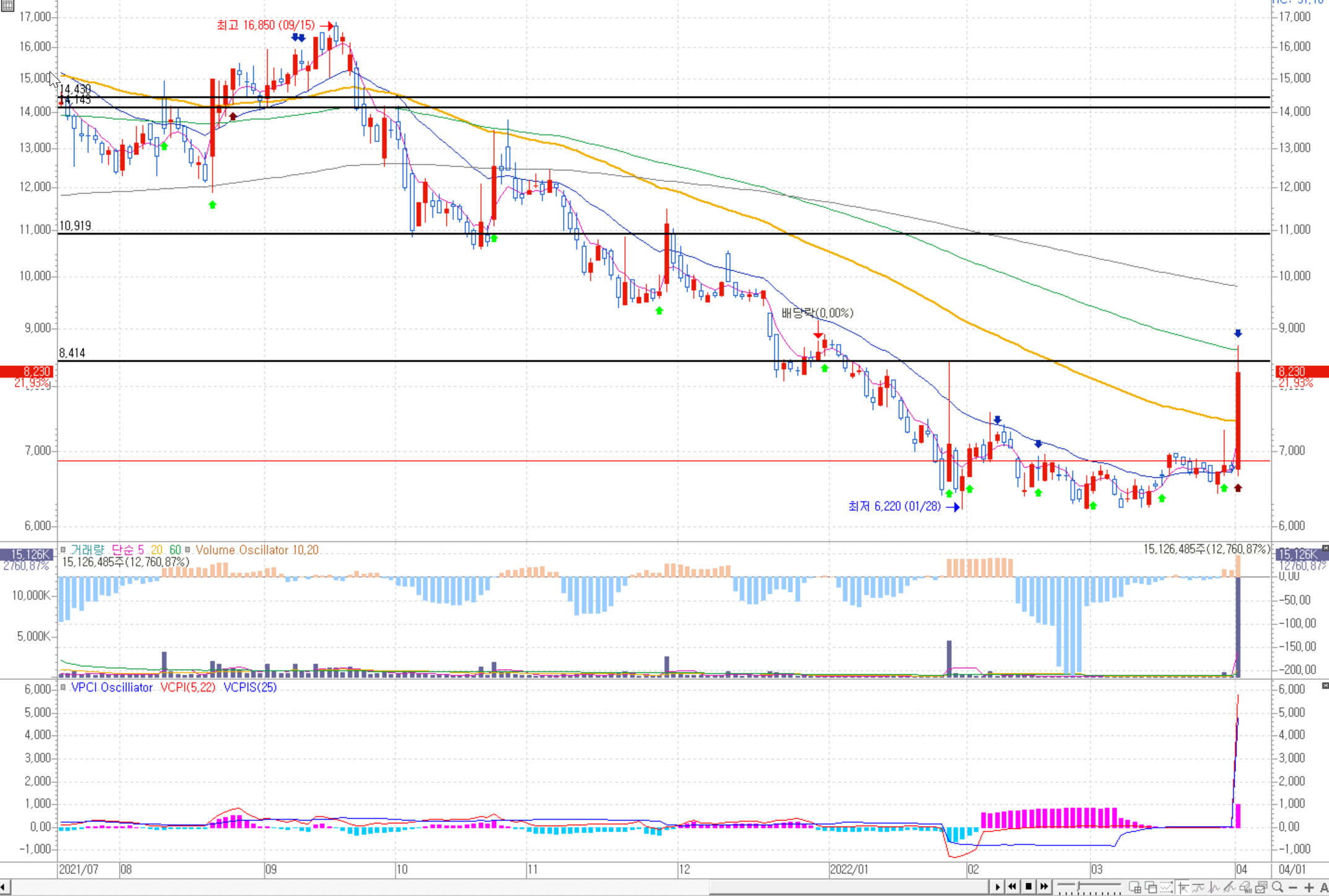This screenshot has width=1329, height=896.
Task: Click the rewind double-arrow button
Action: pos(1013,887)
